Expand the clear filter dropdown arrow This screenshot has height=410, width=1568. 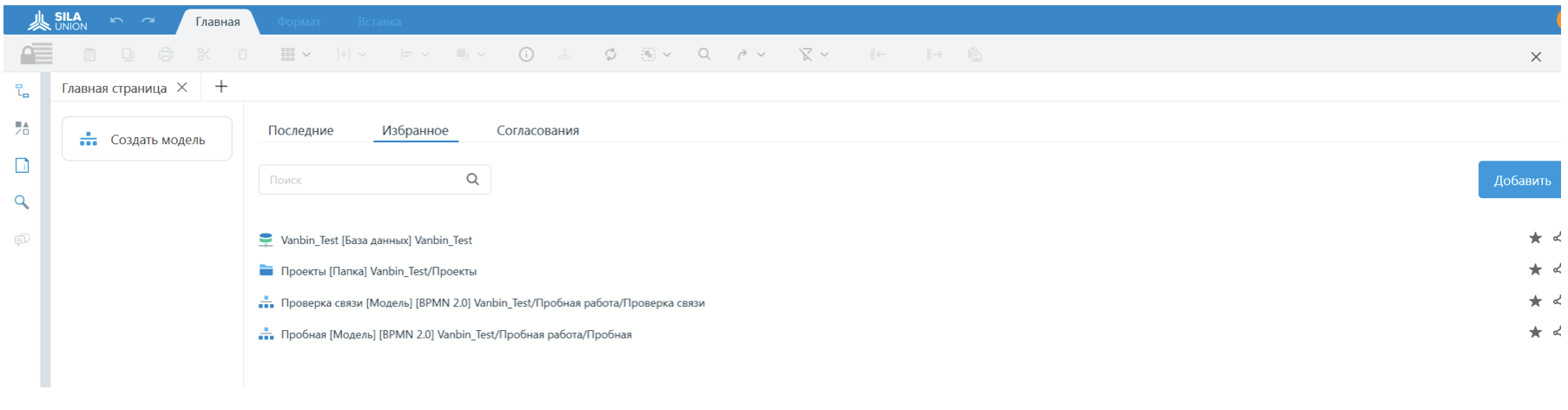click(824, 55)
